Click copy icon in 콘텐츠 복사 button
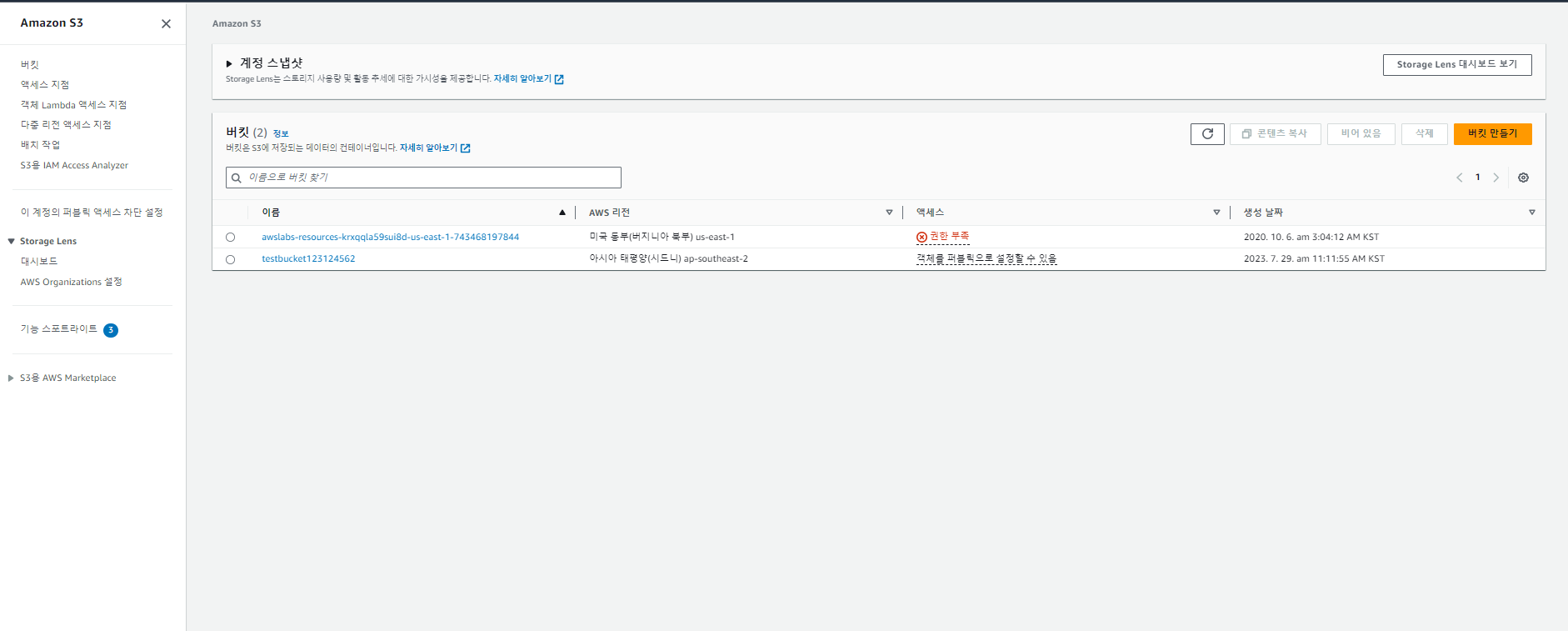The image size is (1568, 631). coord(1246,133)
